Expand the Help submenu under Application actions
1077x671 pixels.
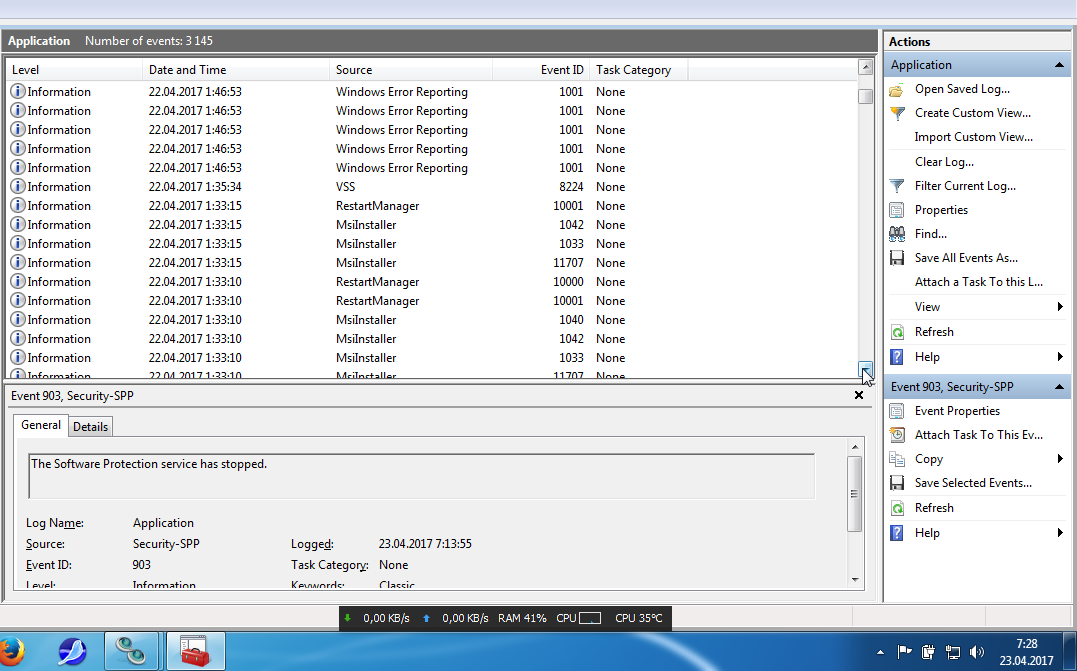pos(1060,357)
